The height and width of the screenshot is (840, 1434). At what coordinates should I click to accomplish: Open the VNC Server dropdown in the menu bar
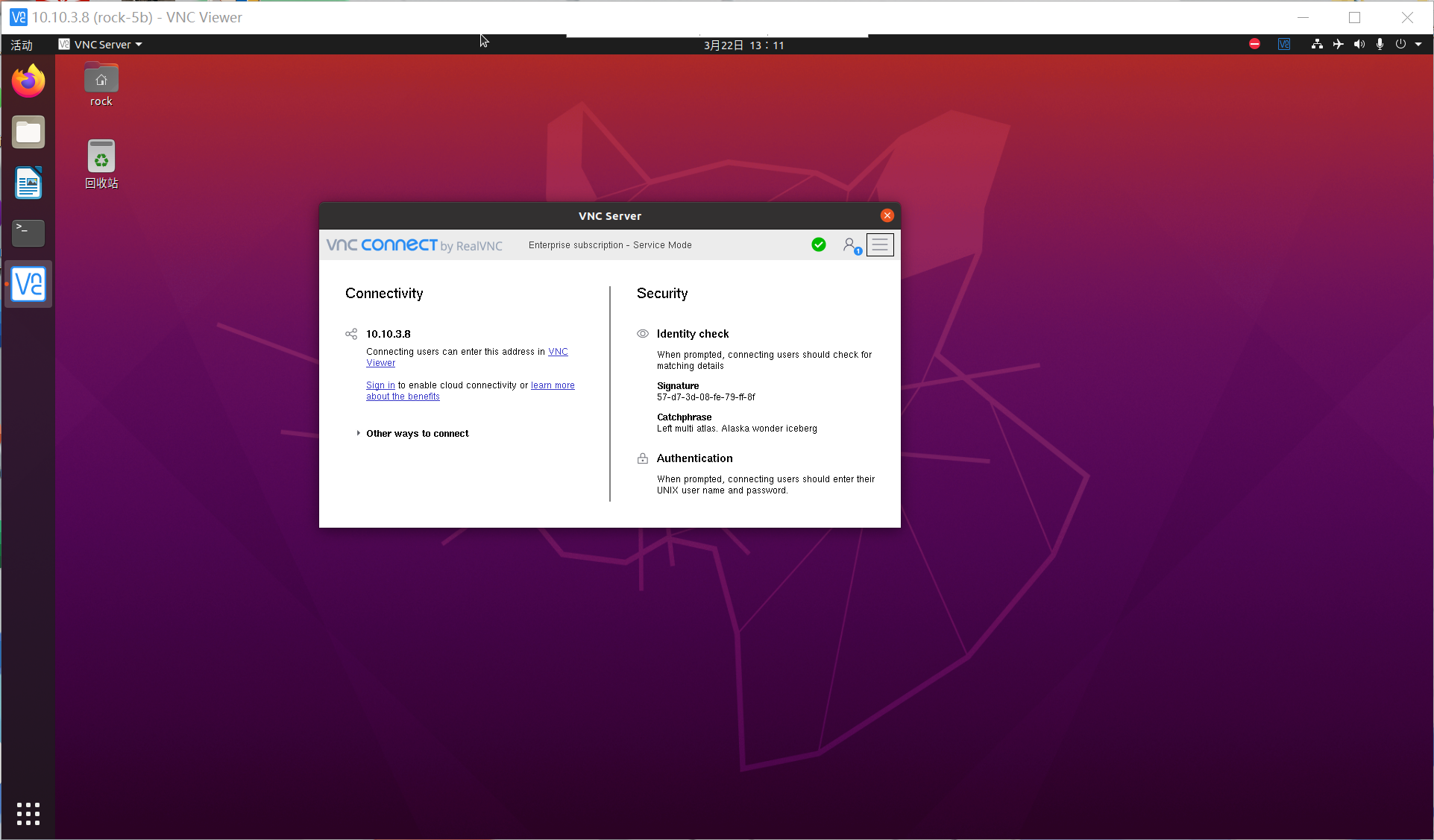coord(100,44)
